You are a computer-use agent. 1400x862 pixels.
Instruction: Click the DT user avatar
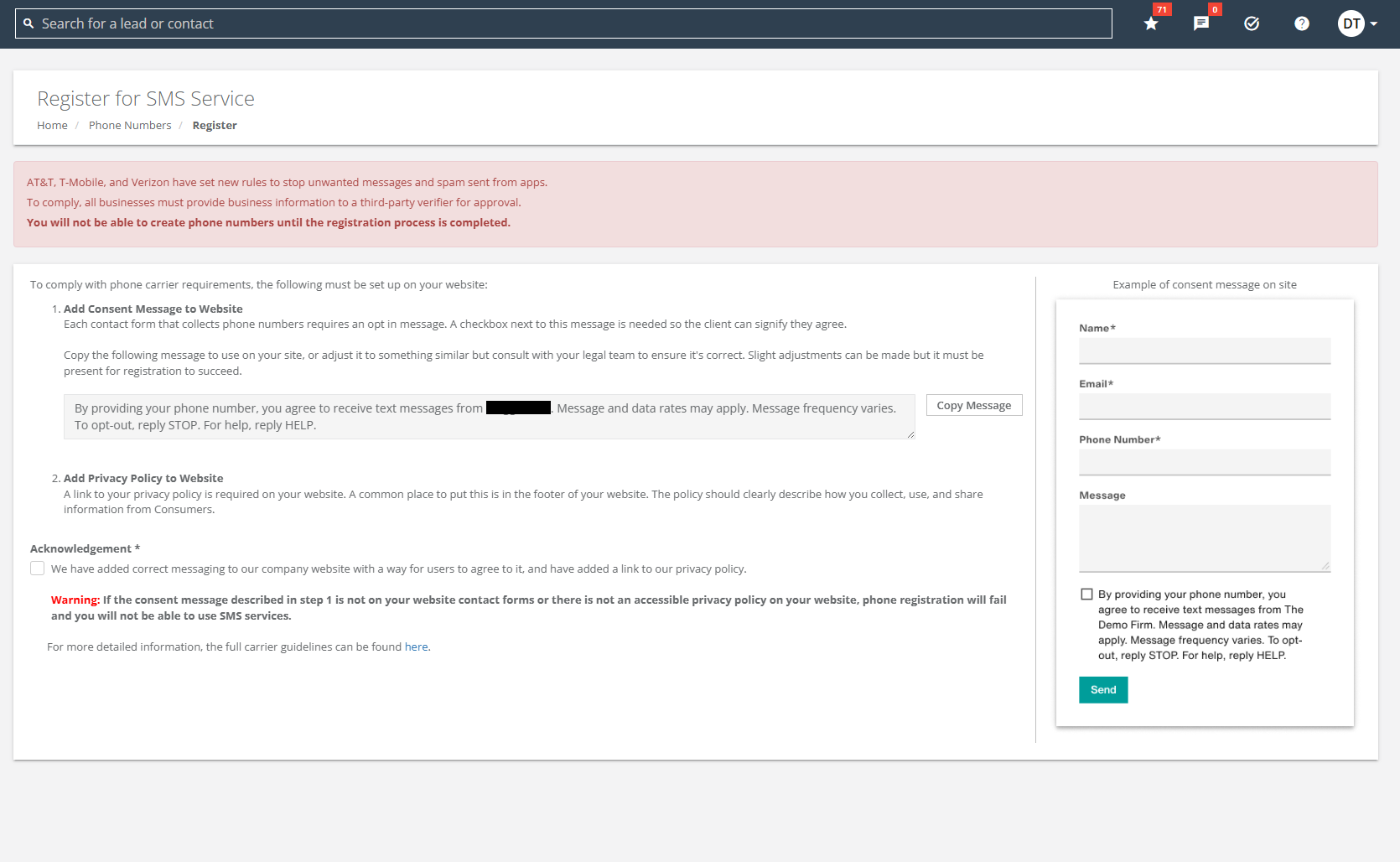pyautogui.click(x=1351, y=23)
